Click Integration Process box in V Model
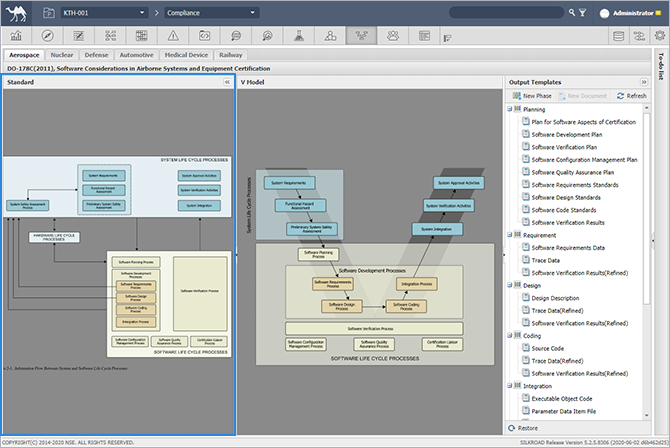Image resolution: width=670 pixels, height=448 pixels. pos(417,284)
